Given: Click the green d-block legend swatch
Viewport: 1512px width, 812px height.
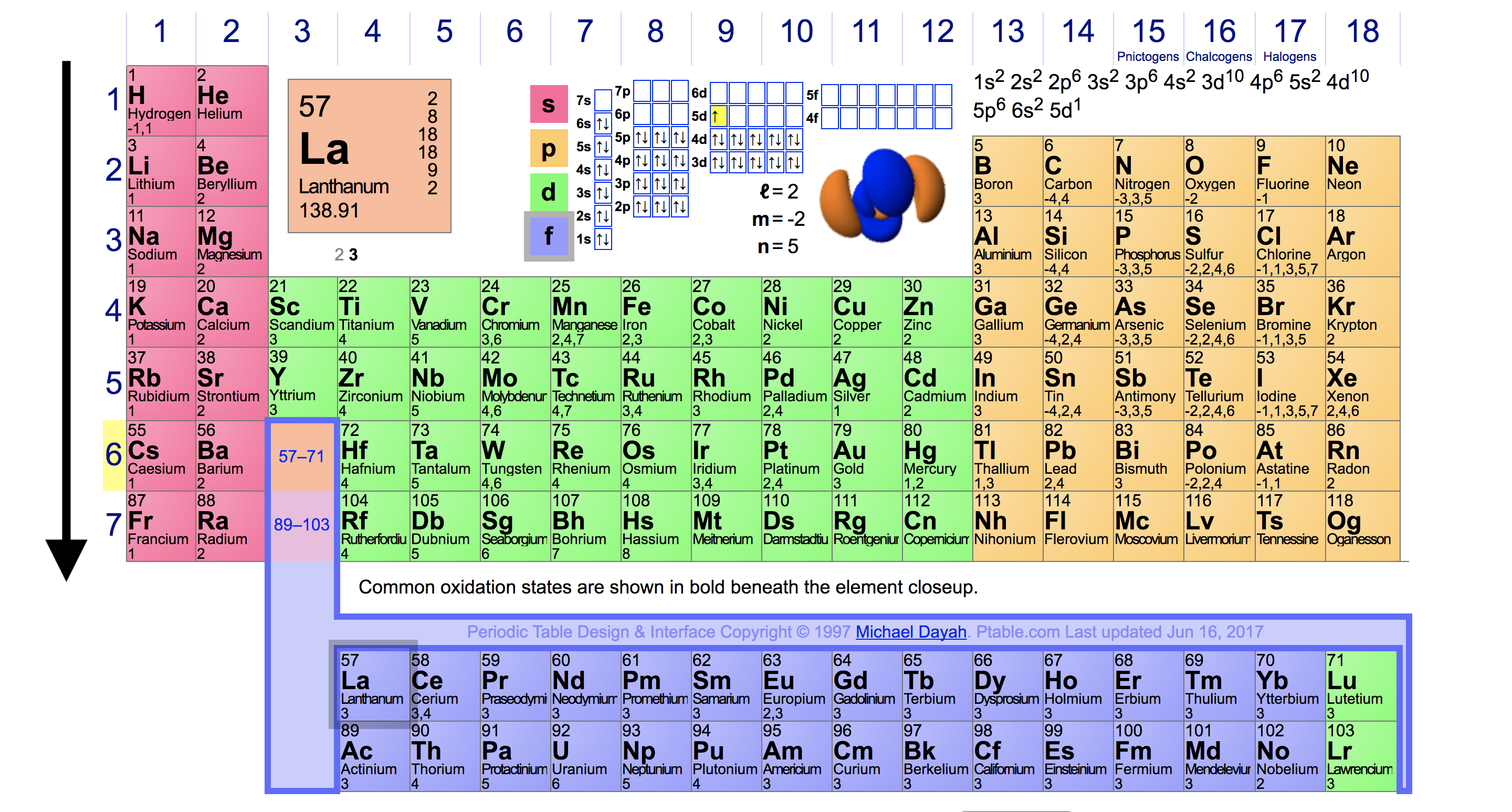Looking at the screenshot, I should tap(549, 192).
